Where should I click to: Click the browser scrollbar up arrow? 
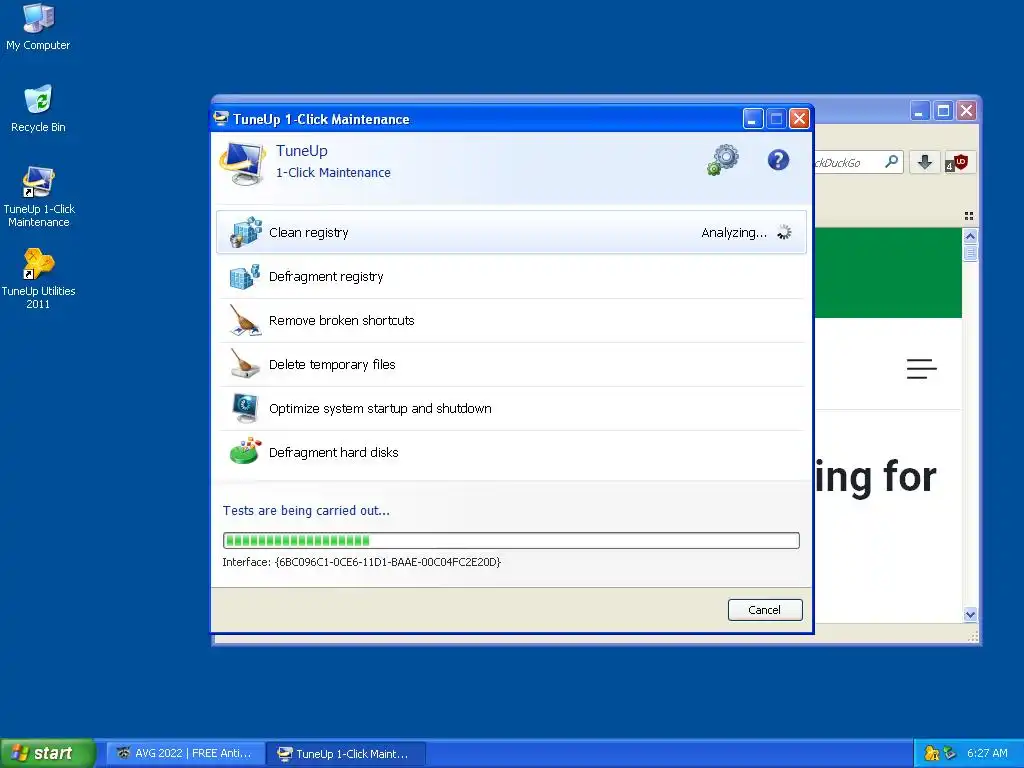click(x=970, y=236)
